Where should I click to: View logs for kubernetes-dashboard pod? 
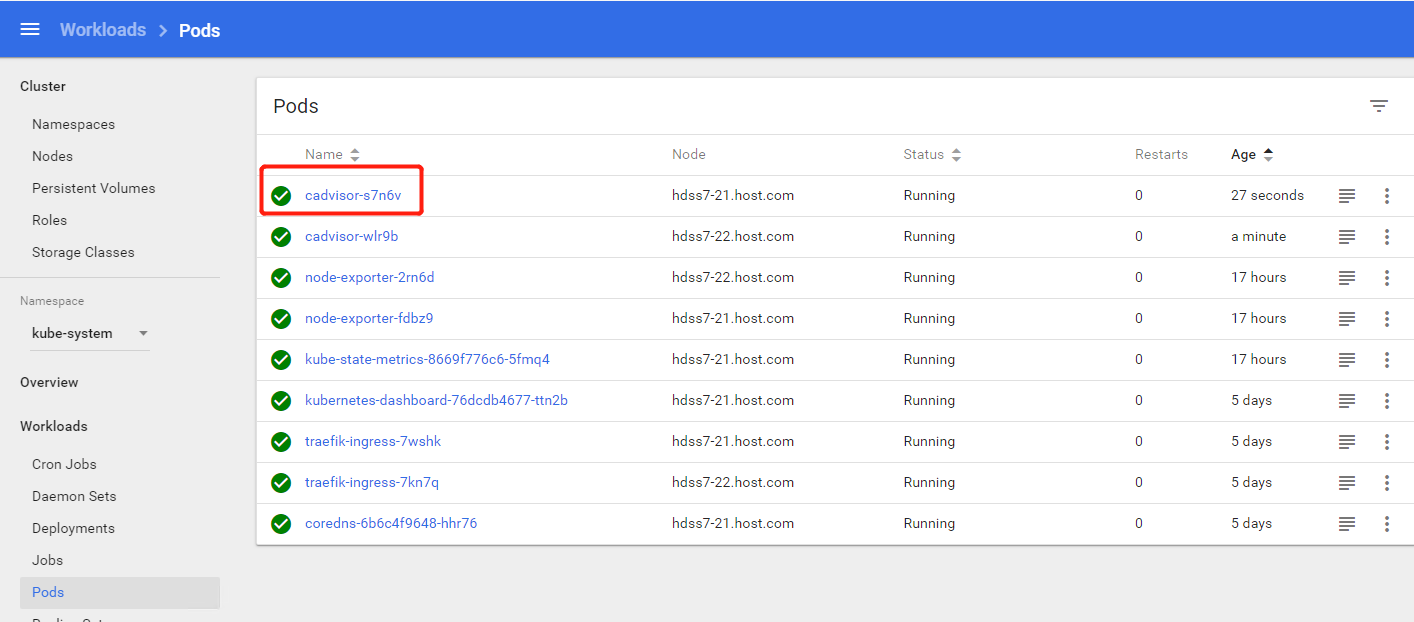coord(1347,401)
